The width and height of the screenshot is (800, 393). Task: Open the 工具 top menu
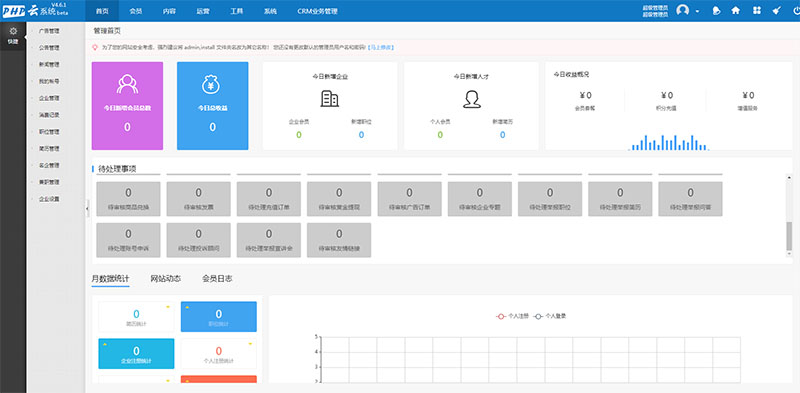coord(237,11)
